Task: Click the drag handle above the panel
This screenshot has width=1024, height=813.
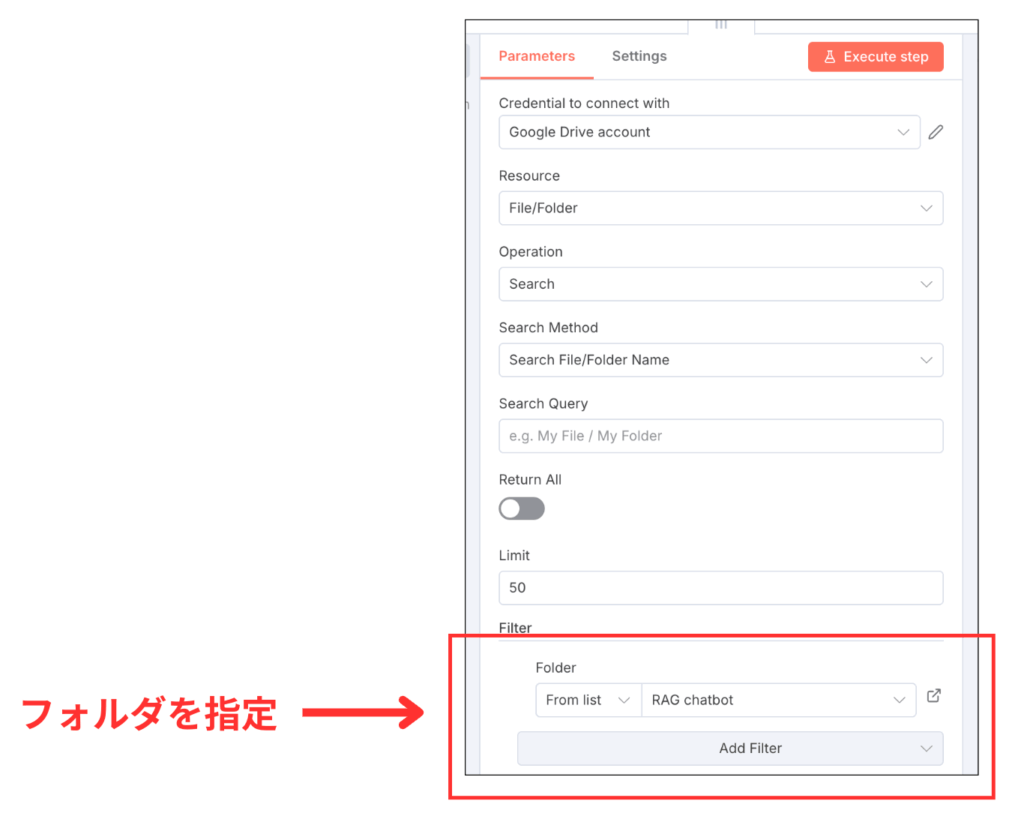Action: click(721, 23)
